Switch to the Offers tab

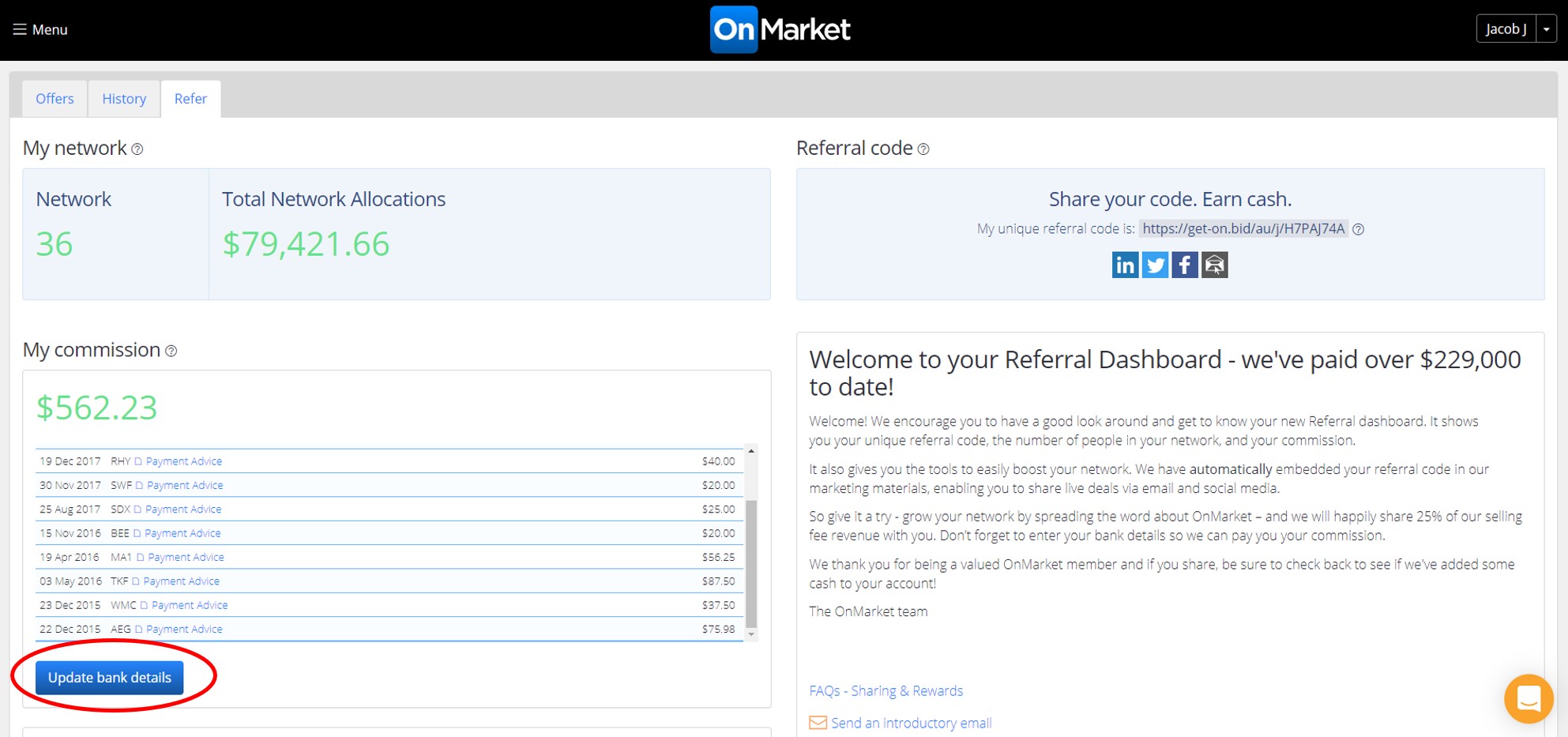55,99
